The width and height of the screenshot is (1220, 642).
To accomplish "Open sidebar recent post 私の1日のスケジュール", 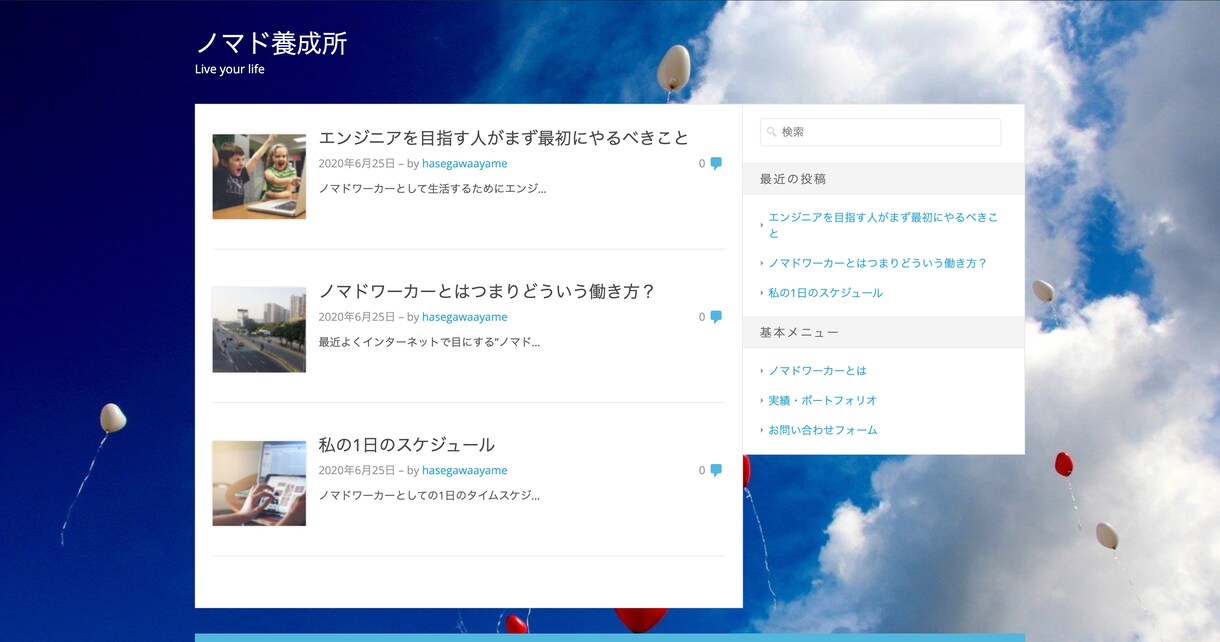I will [x=825, y=293].
